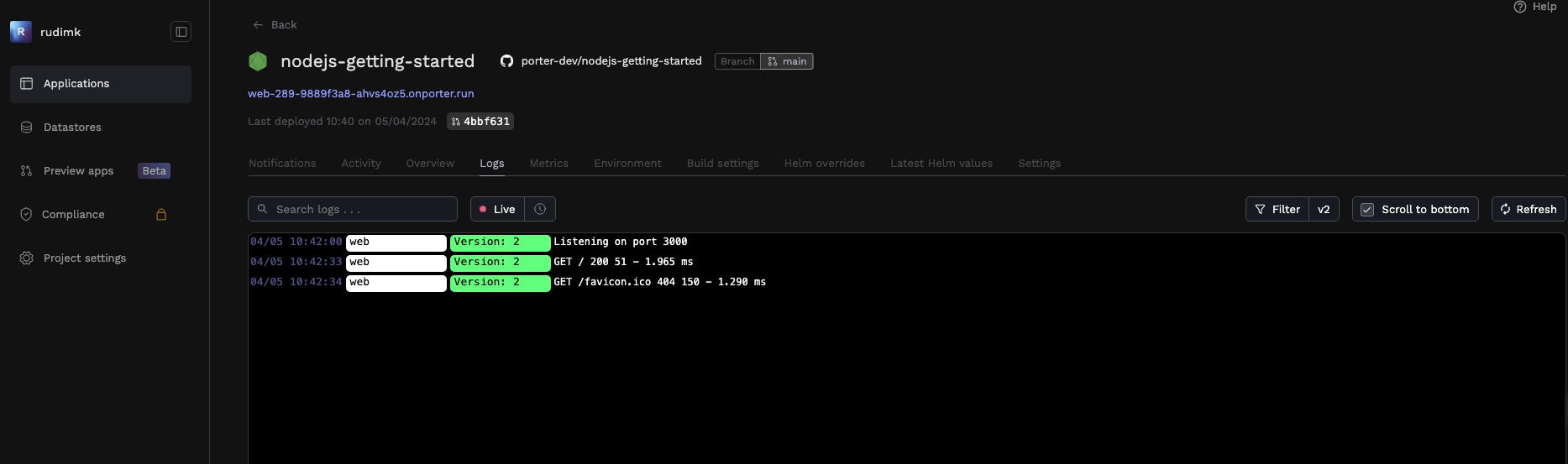
Task: Click web service tag in the 10:42:00 row
Action: tap(396, 242)
